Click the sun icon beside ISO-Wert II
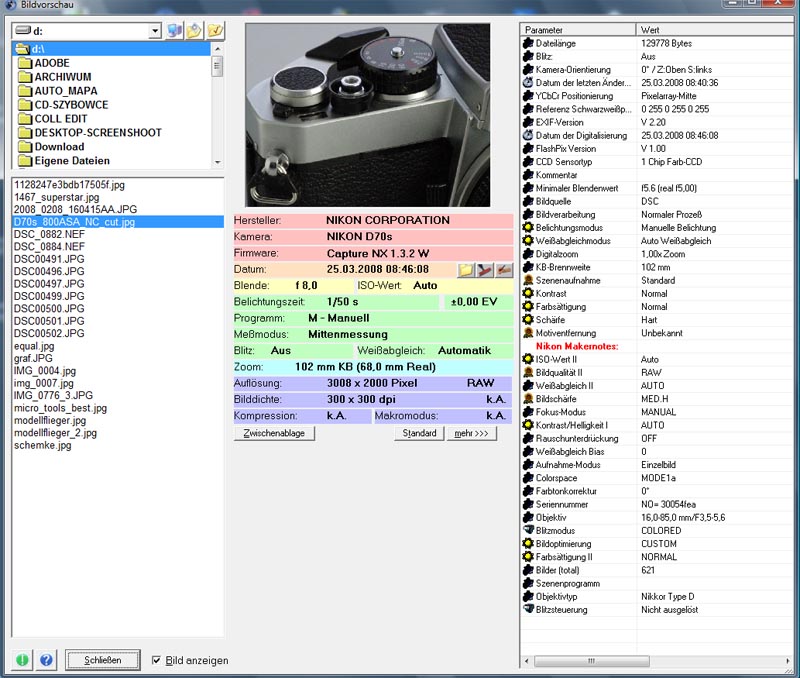Screen dimensions: 800x678 point(528,359)
